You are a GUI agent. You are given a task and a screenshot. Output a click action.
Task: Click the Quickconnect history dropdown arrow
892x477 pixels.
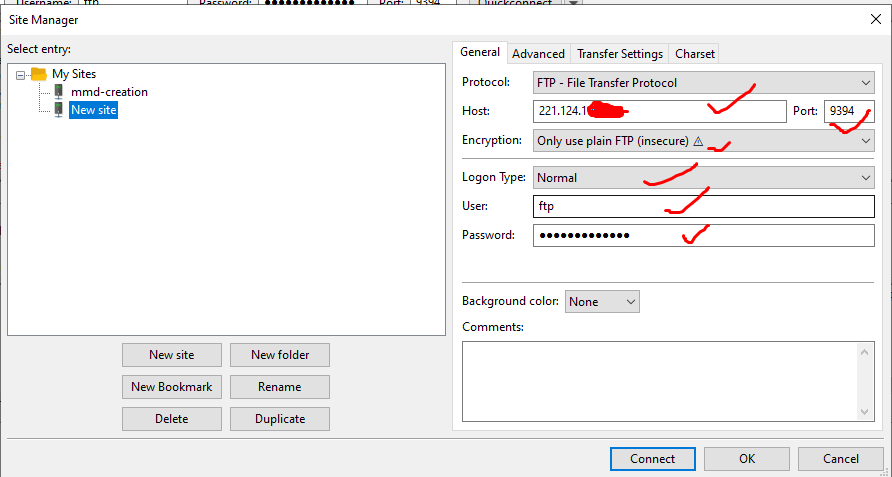click(x=573, y=3)
